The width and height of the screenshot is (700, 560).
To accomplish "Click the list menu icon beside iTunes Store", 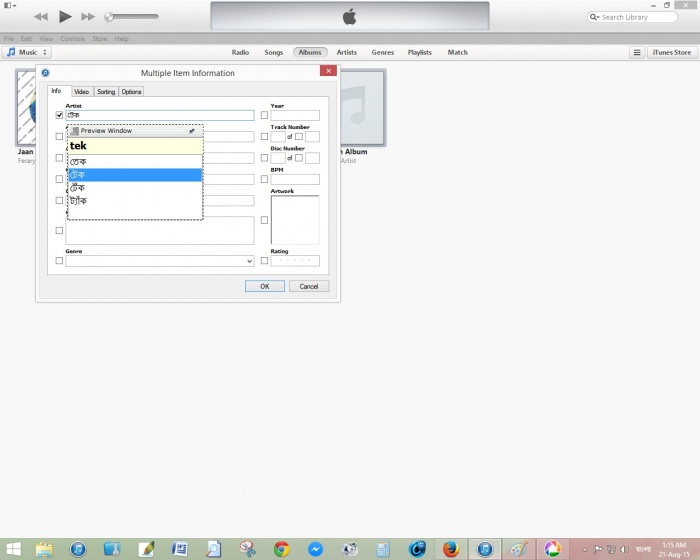I will (637, 53).
